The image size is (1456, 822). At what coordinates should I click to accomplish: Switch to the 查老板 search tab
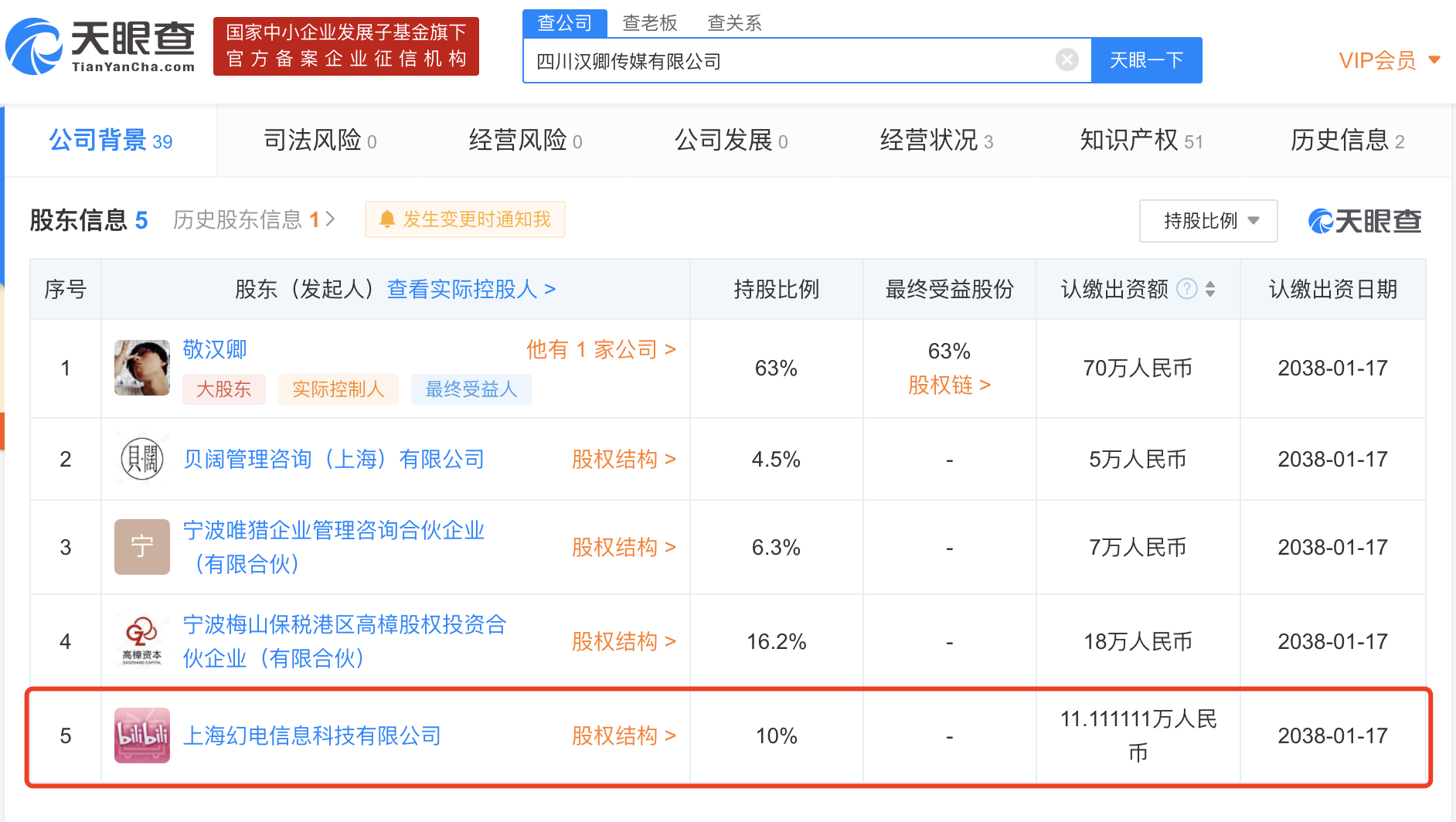[x=649, y=23]
